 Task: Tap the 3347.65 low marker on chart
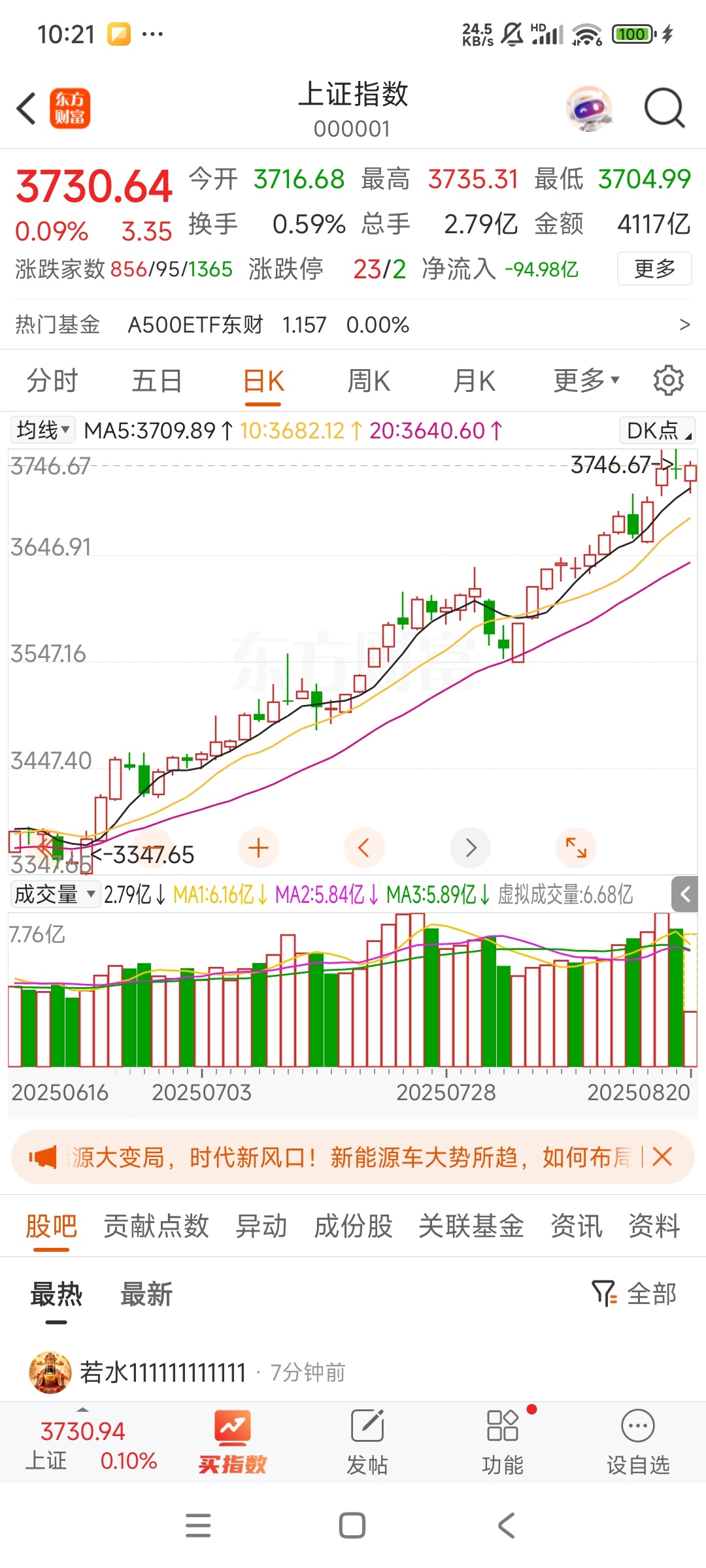click(x=144, y=855)
